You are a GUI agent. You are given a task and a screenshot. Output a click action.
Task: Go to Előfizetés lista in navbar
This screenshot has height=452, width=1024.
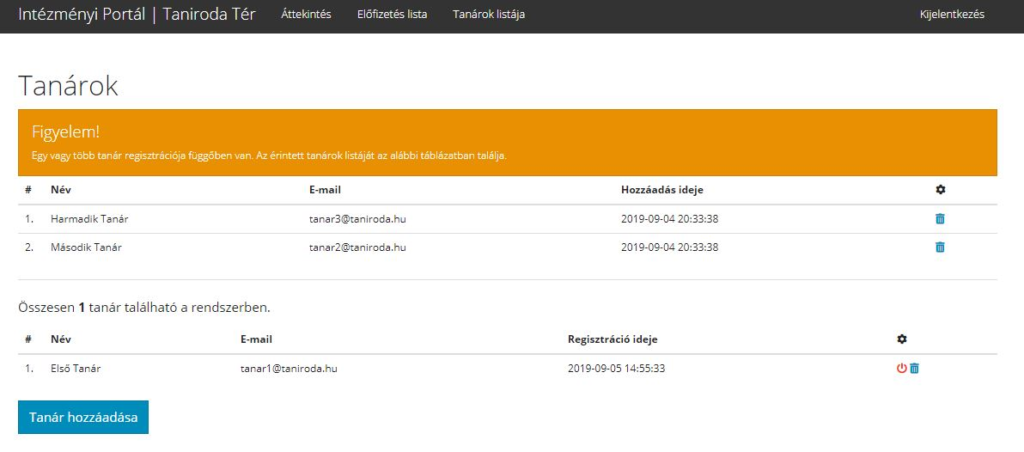tap(392, 15)
